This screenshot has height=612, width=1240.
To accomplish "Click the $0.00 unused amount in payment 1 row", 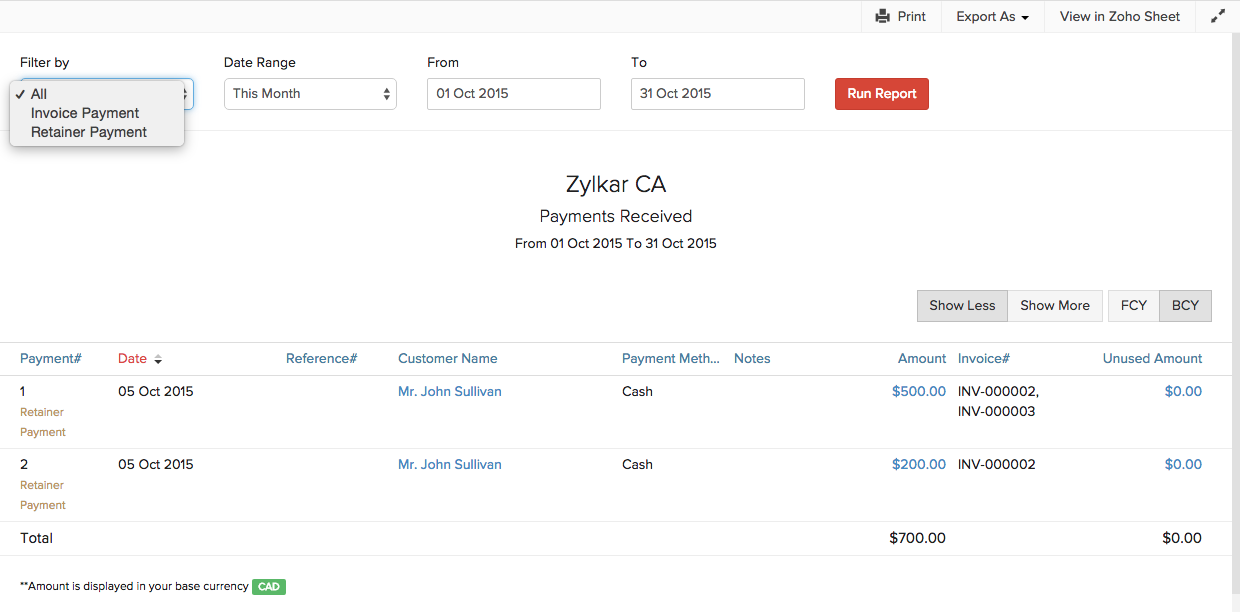I will click(x=1183, y=392).
